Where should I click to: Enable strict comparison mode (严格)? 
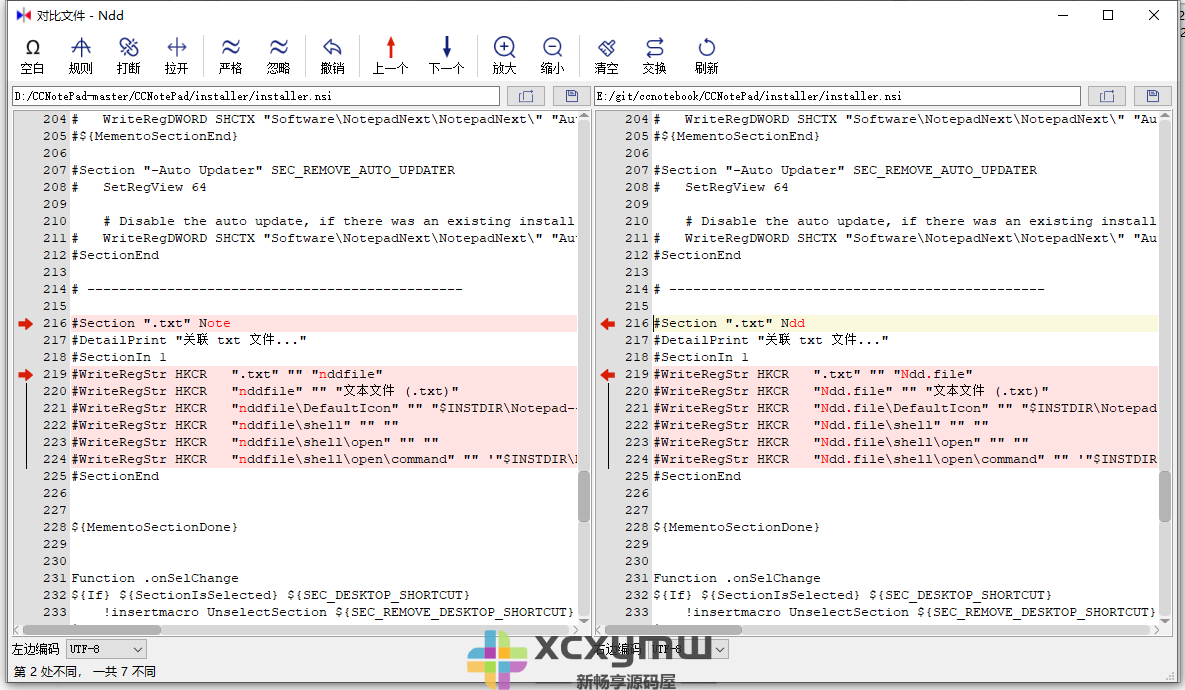click(x=230, y=55)
